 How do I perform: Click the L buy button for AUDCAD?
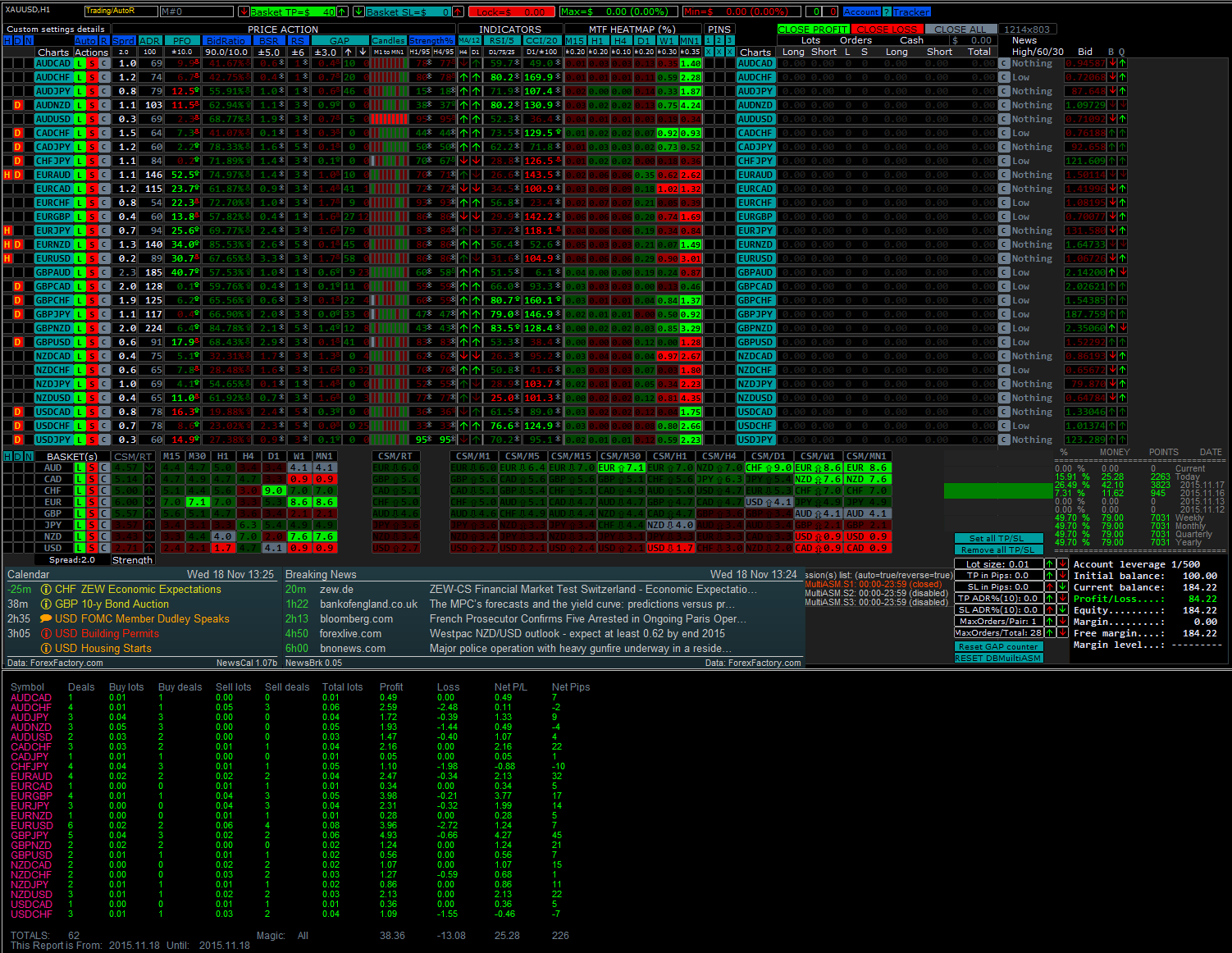(x=80, y=63)
